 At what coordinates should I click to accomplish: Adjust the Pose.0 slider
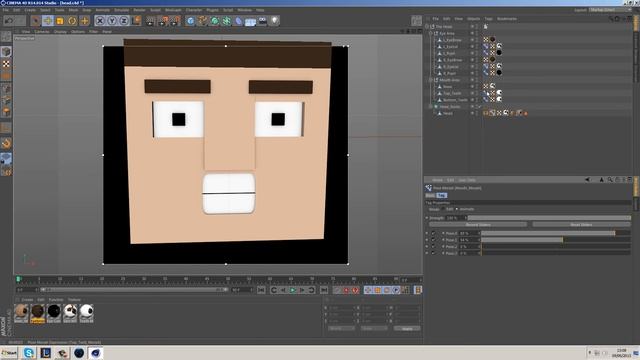click(x=556, y=233)
